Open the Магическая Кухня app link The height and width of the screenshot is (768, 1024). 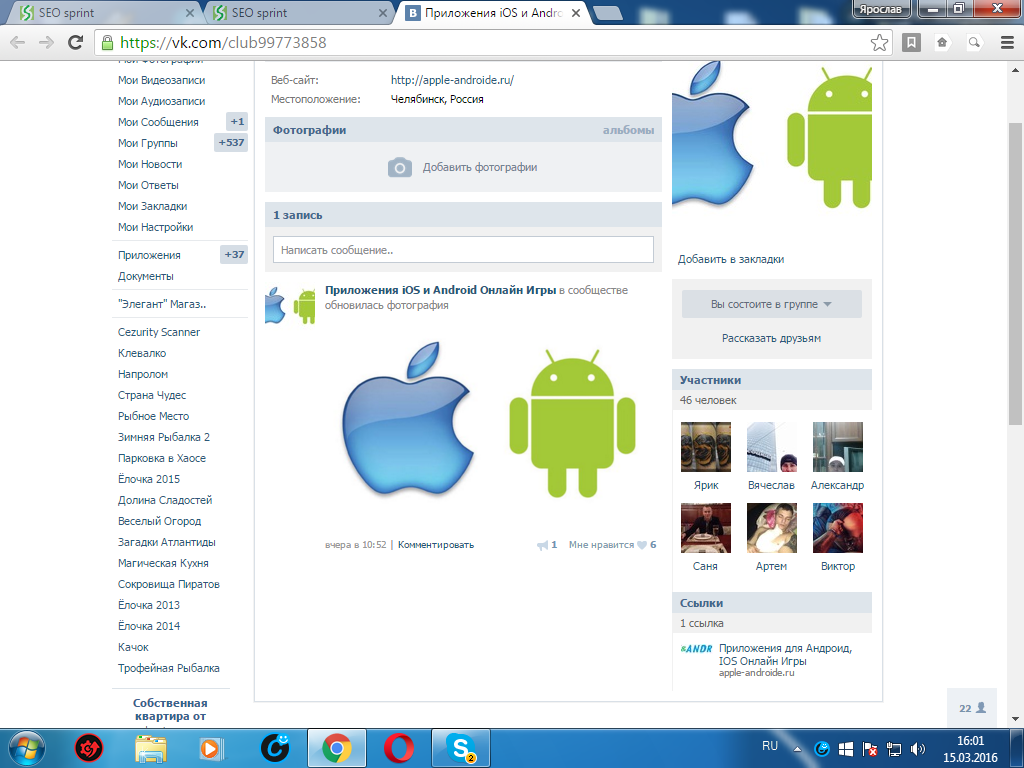pyautogui.click(x=163, y=563)
